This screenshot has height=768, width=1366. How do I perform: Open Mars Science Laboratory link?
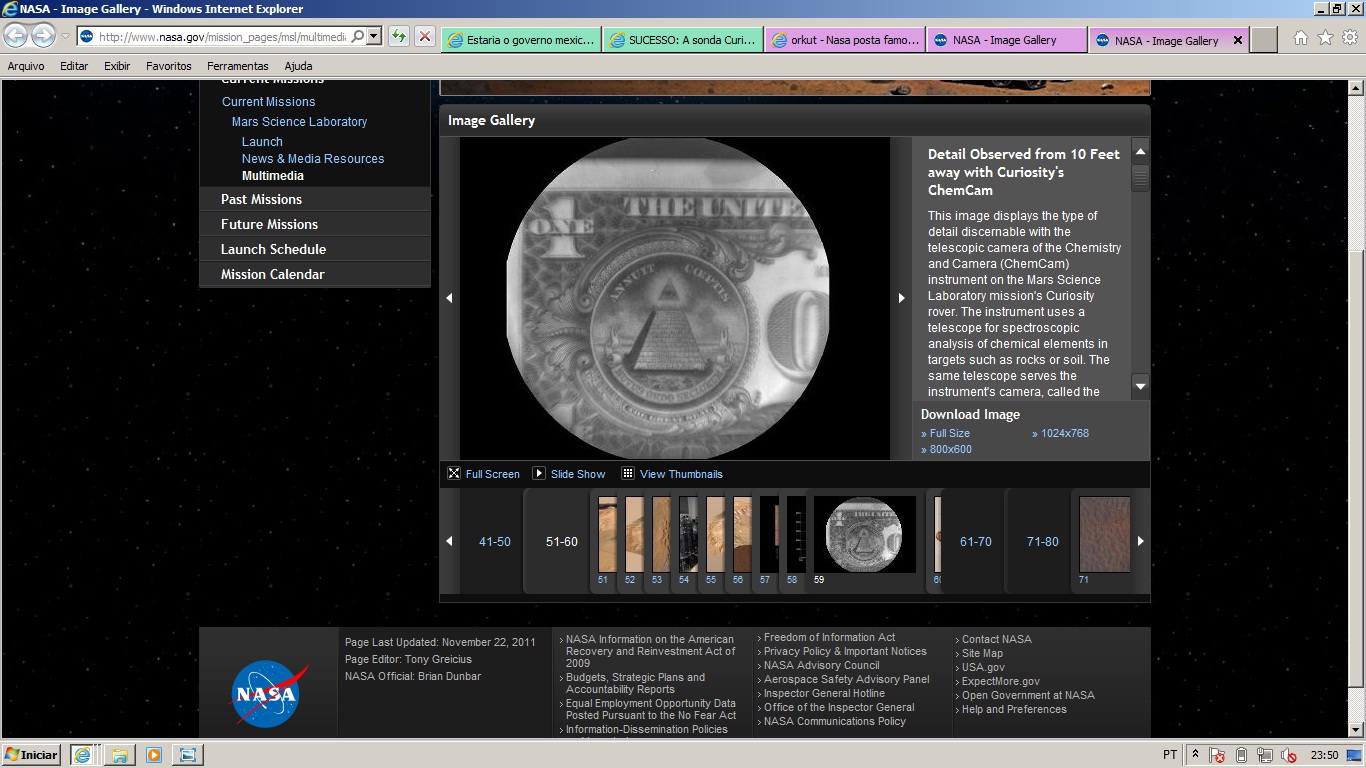pos(299,122)
